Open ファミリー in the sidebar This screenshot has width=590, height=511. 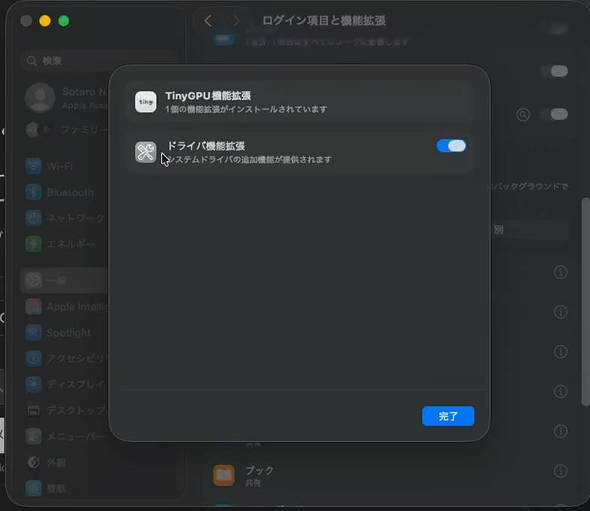66,130
